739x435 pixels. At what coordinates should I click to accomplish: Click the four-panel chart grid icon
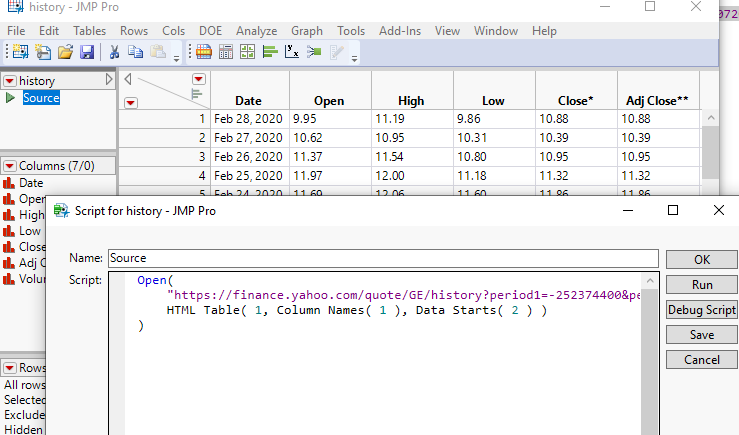coord(247,51)
